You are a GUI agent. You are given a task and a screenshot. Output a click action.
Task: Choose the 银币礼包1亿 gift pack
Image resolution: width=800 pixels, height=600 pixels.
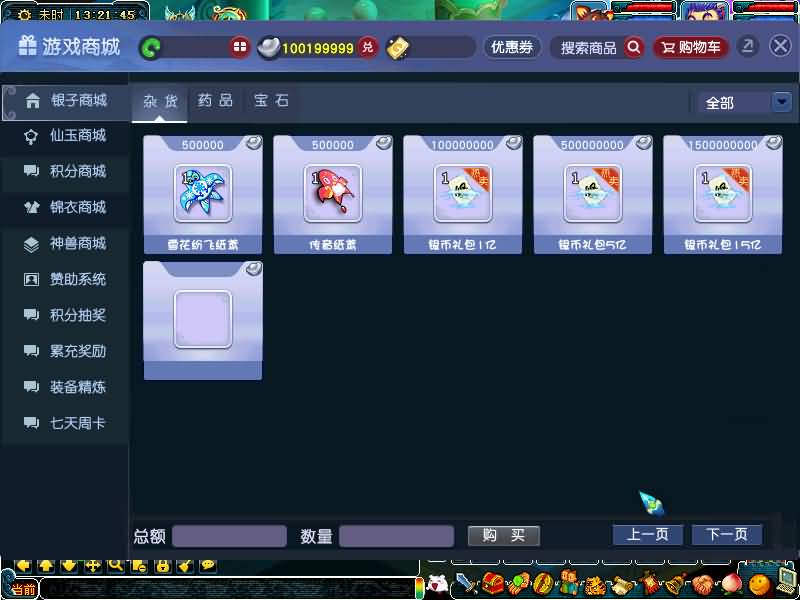(x=463, y=194)
